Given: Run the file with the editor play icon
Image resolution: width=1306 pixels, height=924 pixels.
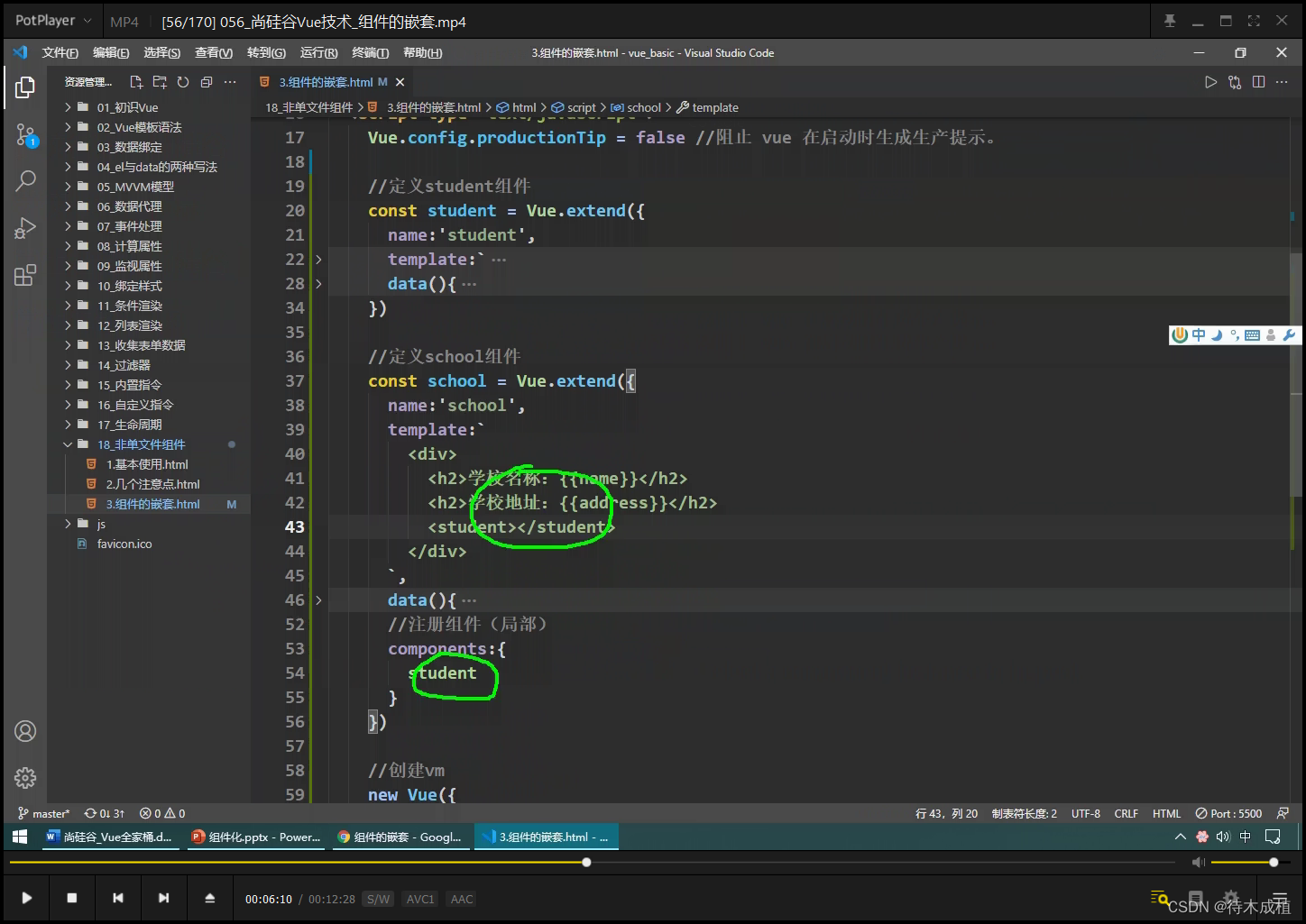Looking at the screenshot, I should (1210, 82).
